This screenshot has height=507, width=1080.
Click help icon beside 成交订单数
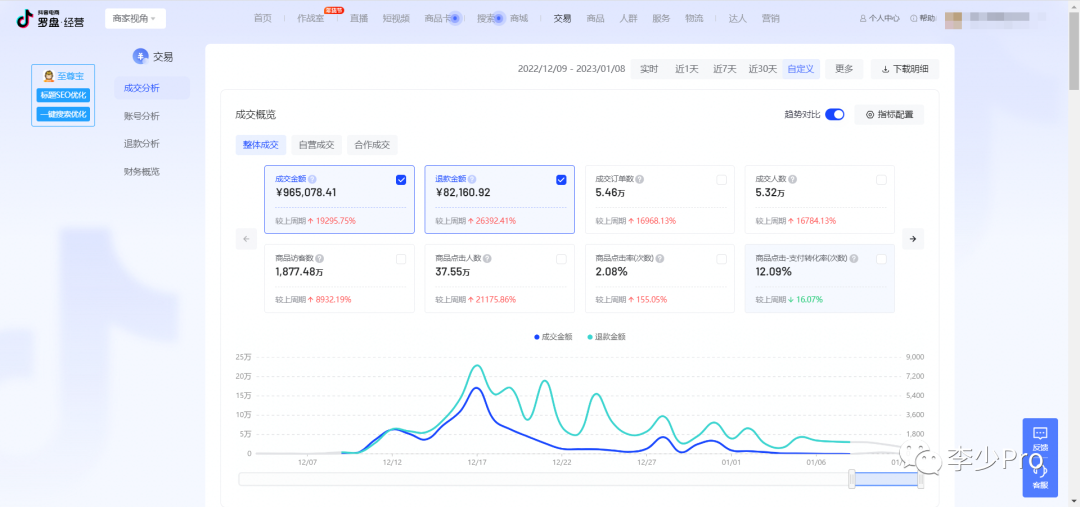pyautogui.click(x=640, y=179)
